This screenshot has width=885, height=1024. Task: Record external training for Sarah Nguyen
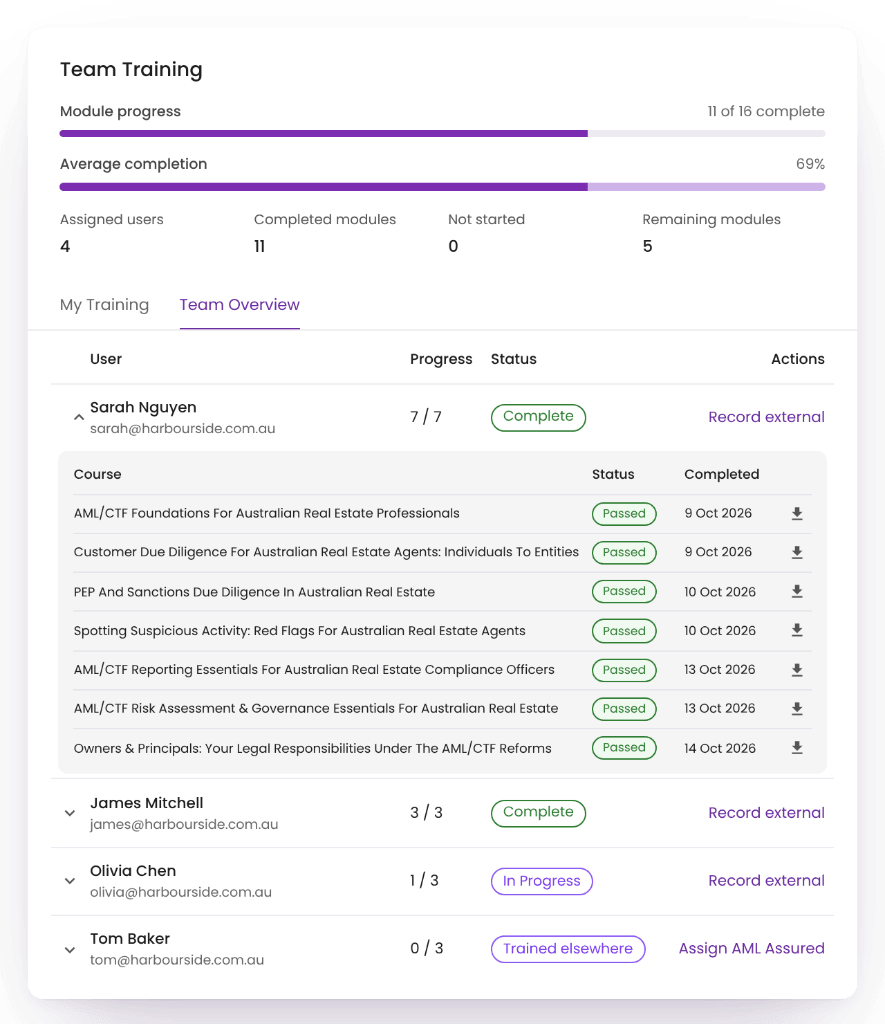(x=766, y=417)
